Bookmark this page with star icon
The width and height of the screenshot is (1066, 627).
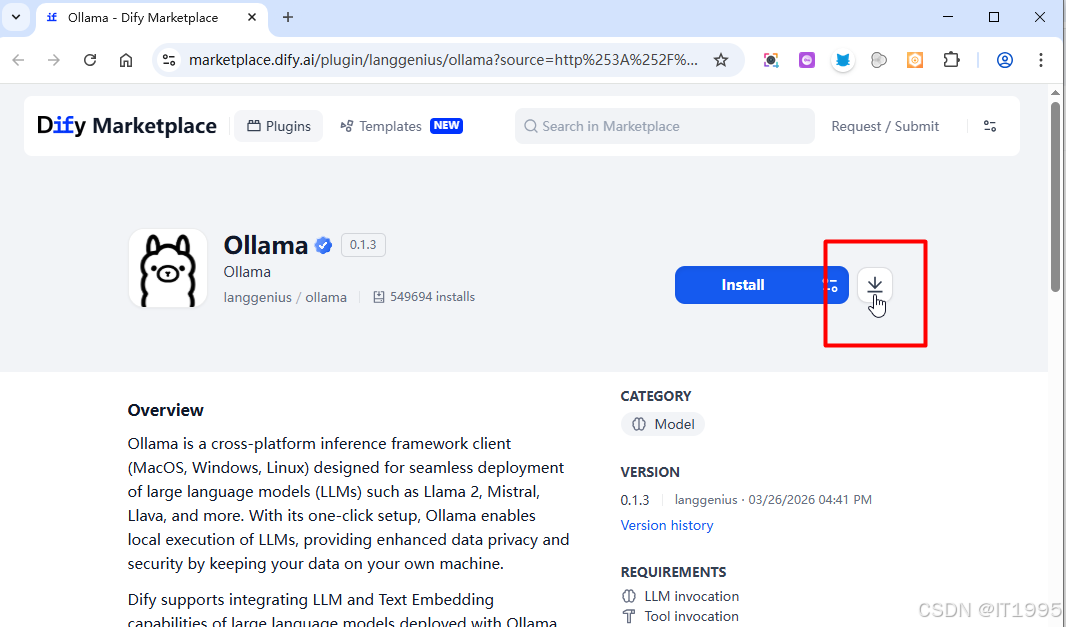721,60
